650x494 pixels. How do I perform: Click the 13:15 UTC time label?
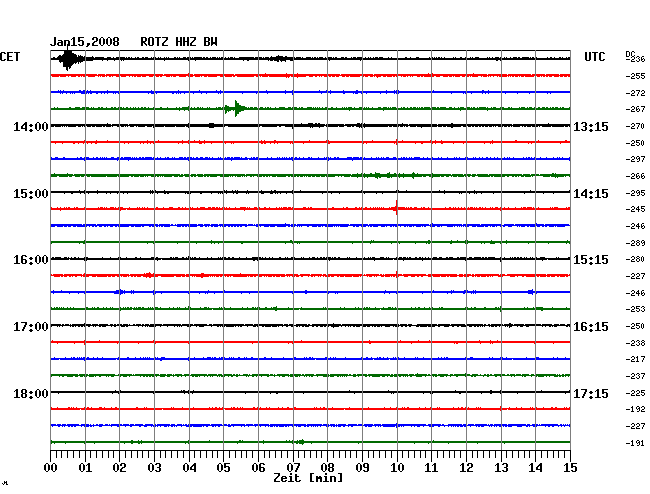point(591,127)
